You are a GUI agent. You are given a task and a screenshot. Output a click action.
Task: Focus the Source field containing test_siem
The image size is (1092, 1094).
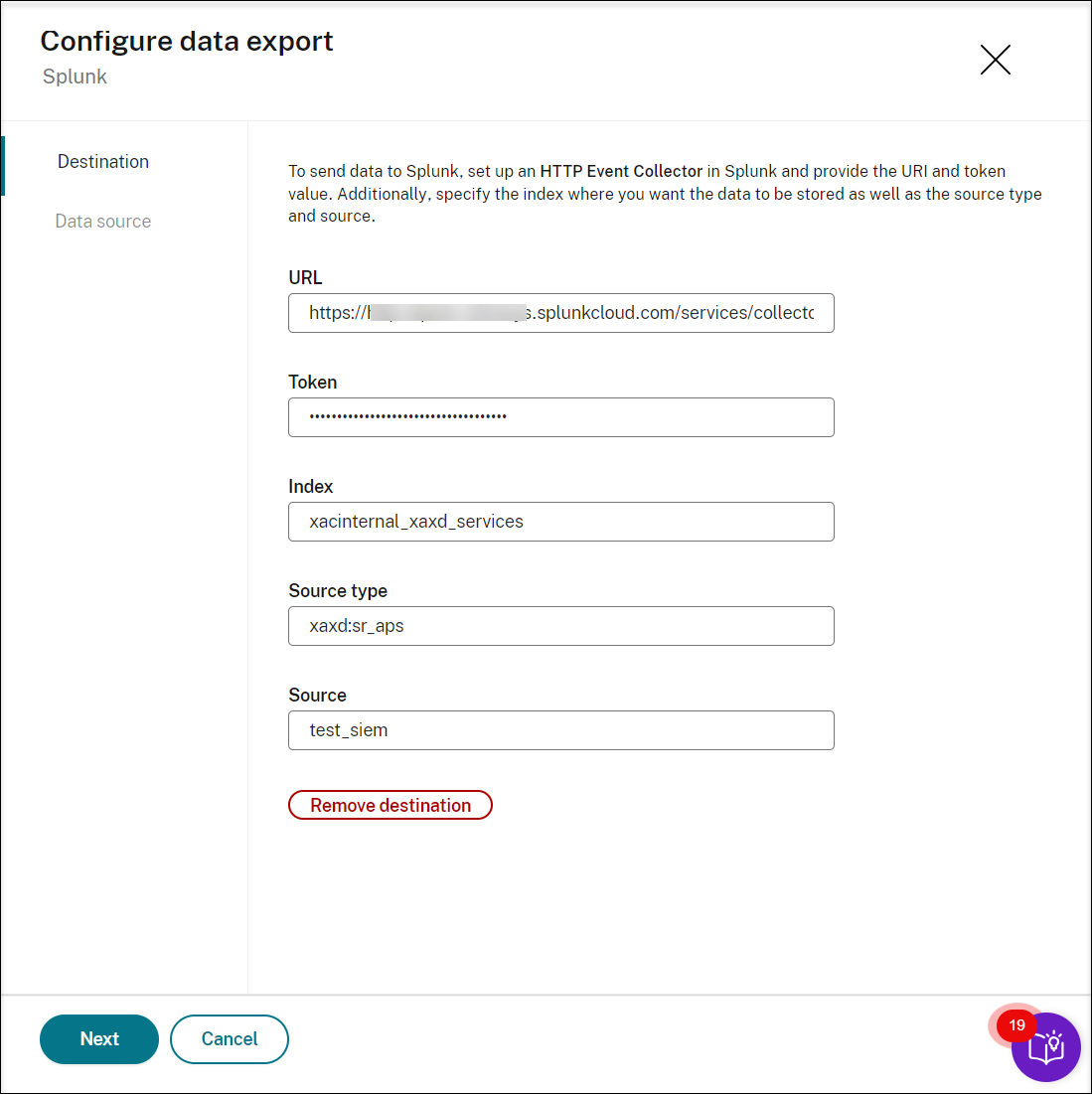560,730
